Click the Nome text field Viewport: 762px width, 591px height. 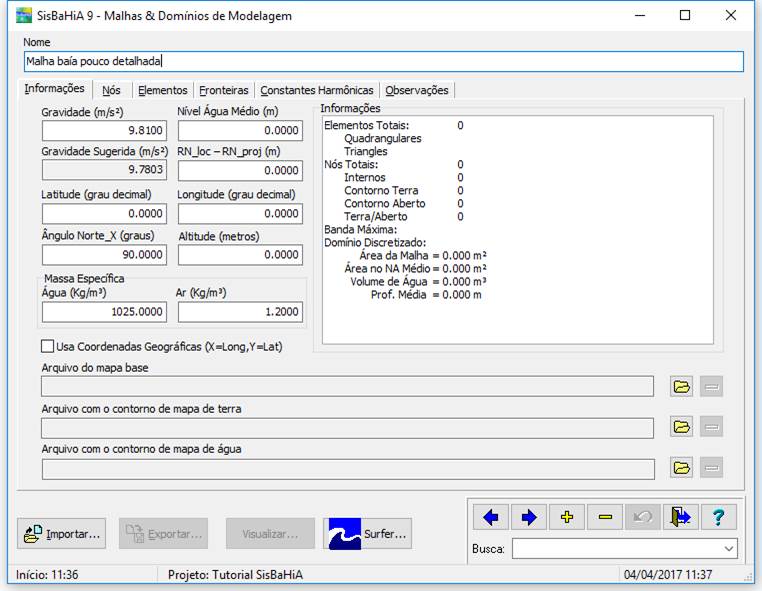pyautogui.click(x=384, y=61)
